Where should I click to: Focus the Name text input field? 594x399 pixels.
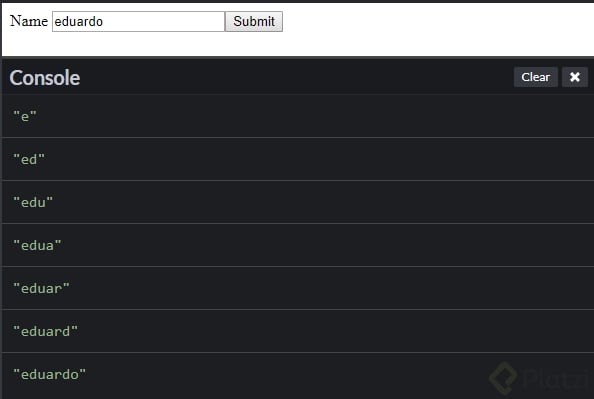(x=138, y=21)
